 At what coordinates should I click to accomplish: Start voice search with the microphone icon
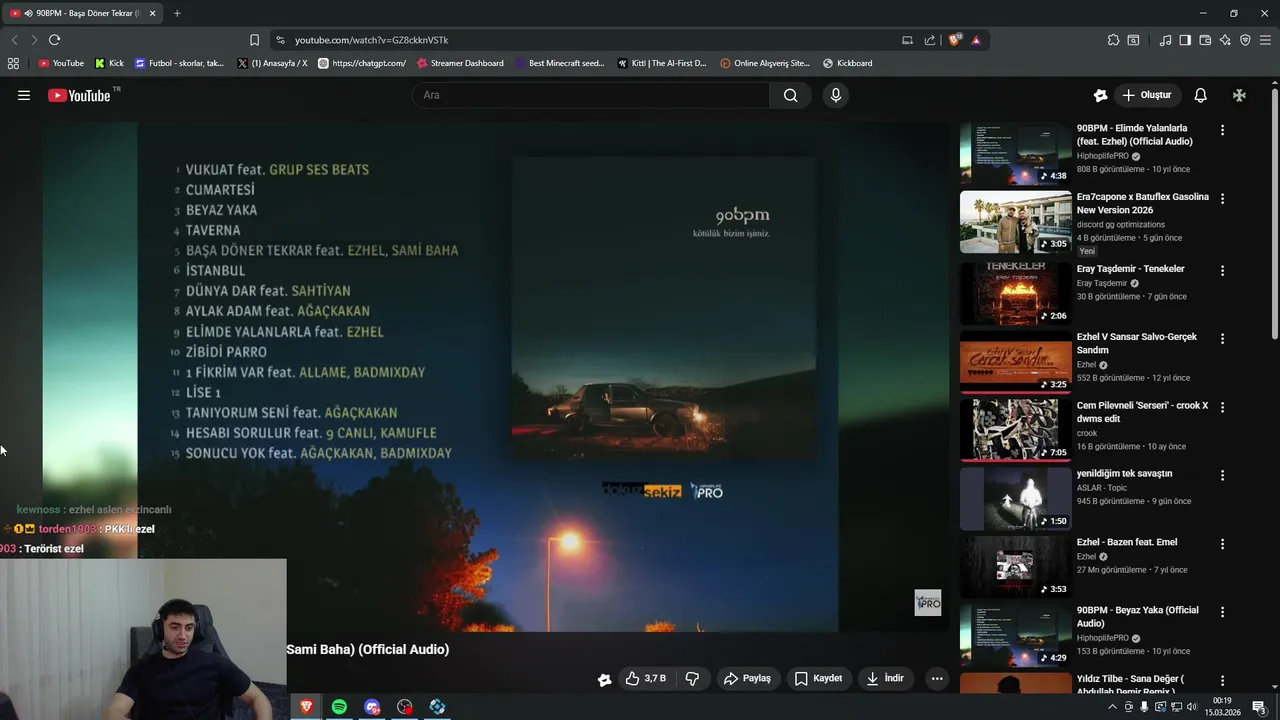(x=836, y=95)
